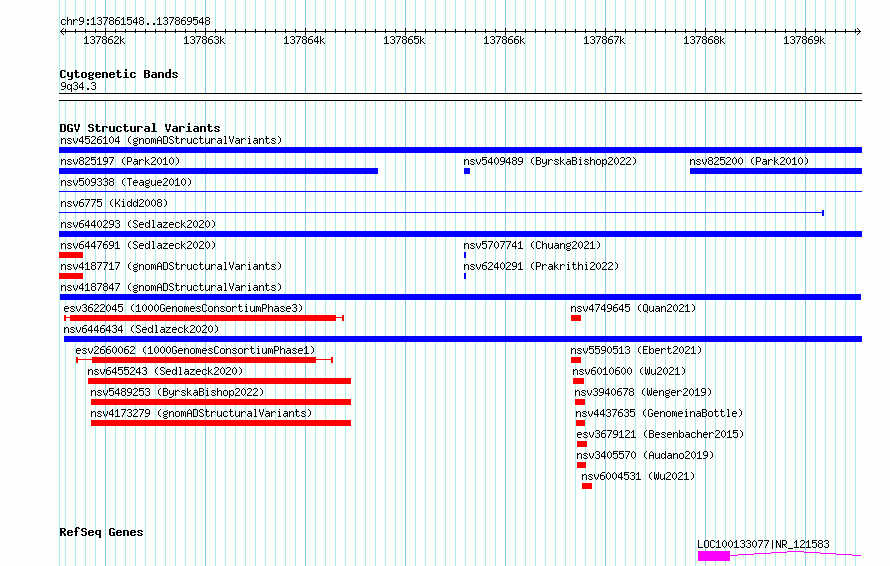Open nsv6447691 (Sedlazeck2020) variant label

coord(138,245)
